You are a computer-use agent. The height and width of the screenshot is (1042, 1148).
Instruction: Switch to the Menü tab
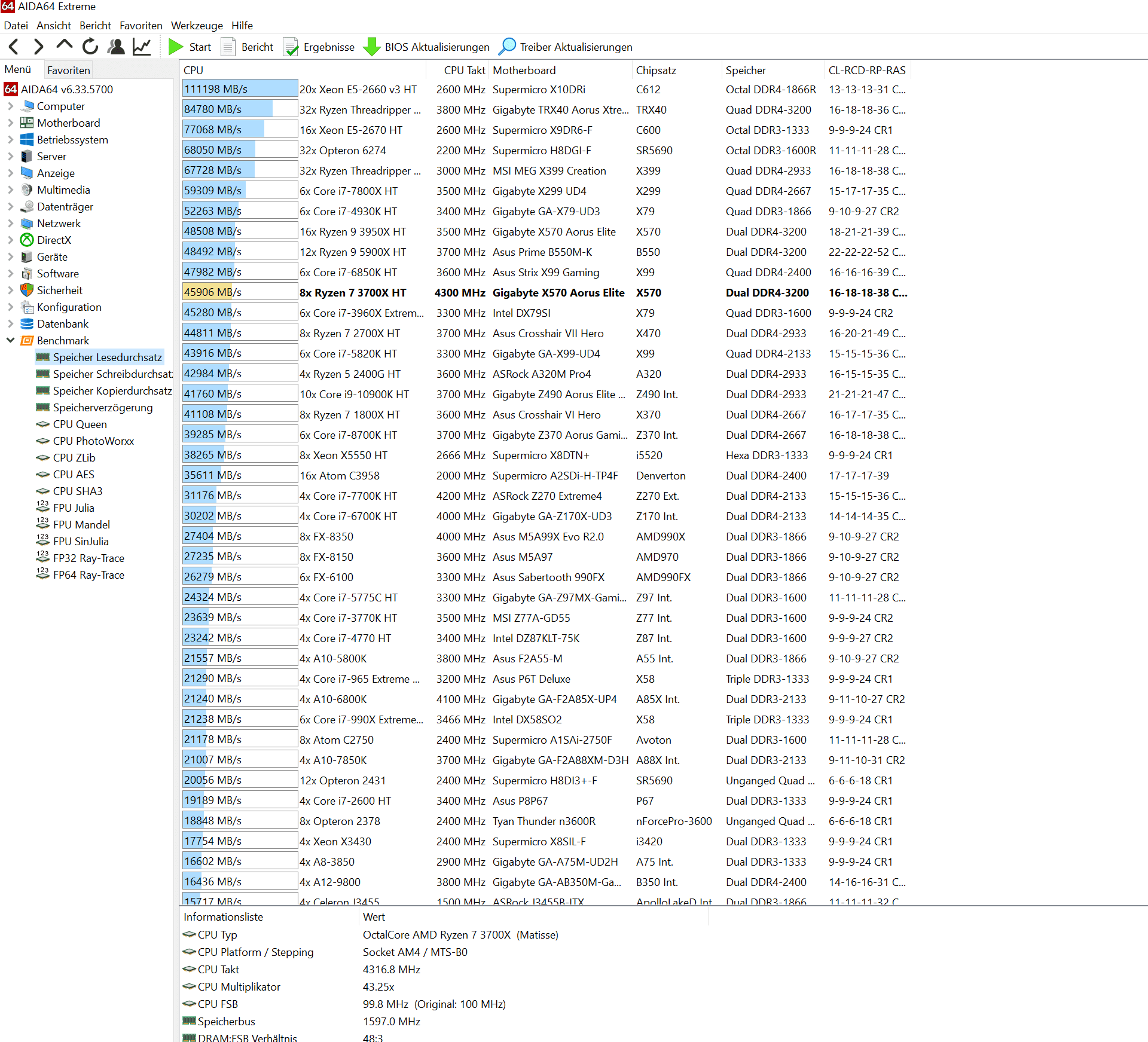(x=18, y=69)
